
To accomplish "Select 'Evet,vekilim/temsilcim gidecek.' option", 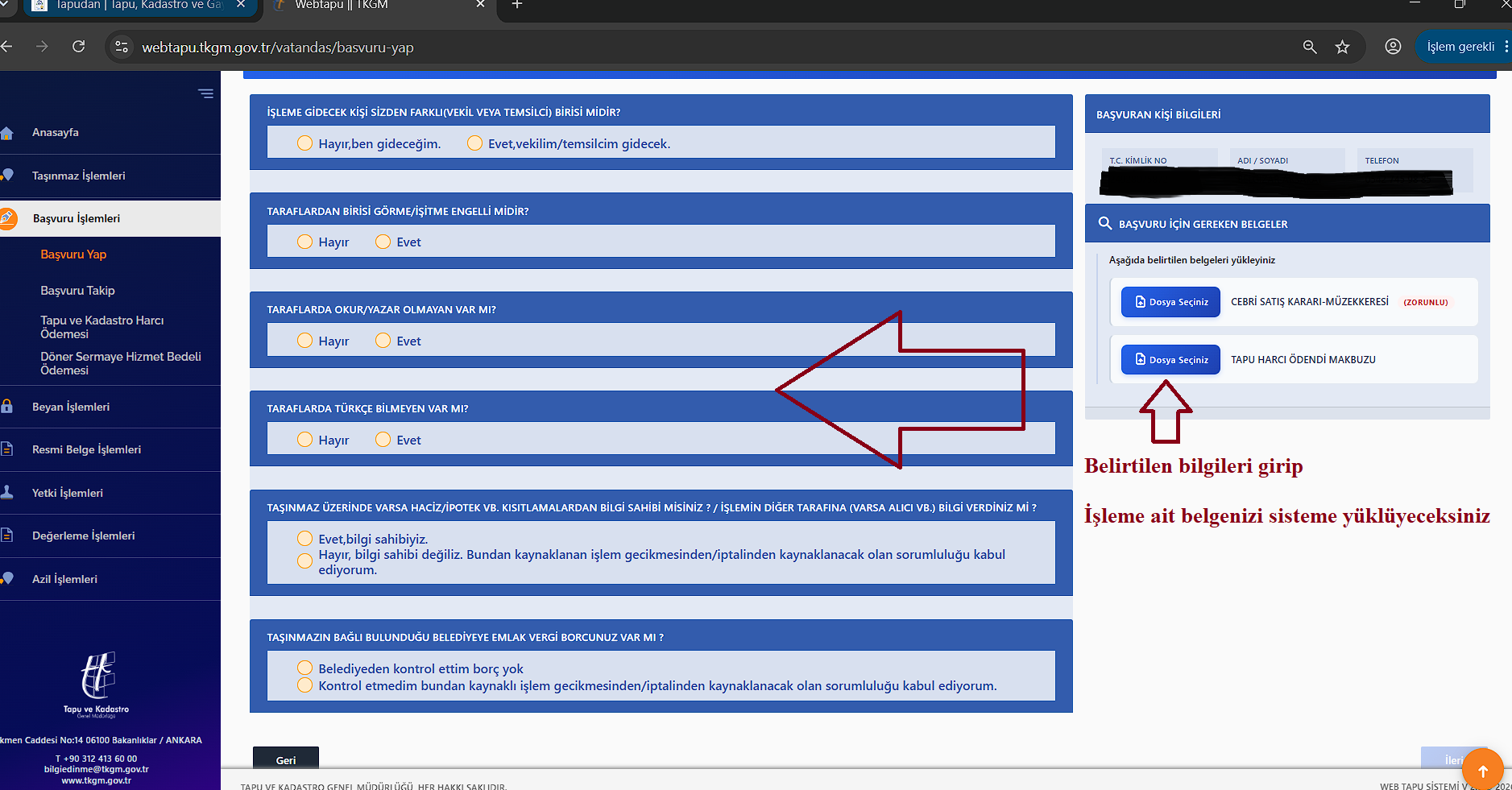I will (x=474, y=143).
